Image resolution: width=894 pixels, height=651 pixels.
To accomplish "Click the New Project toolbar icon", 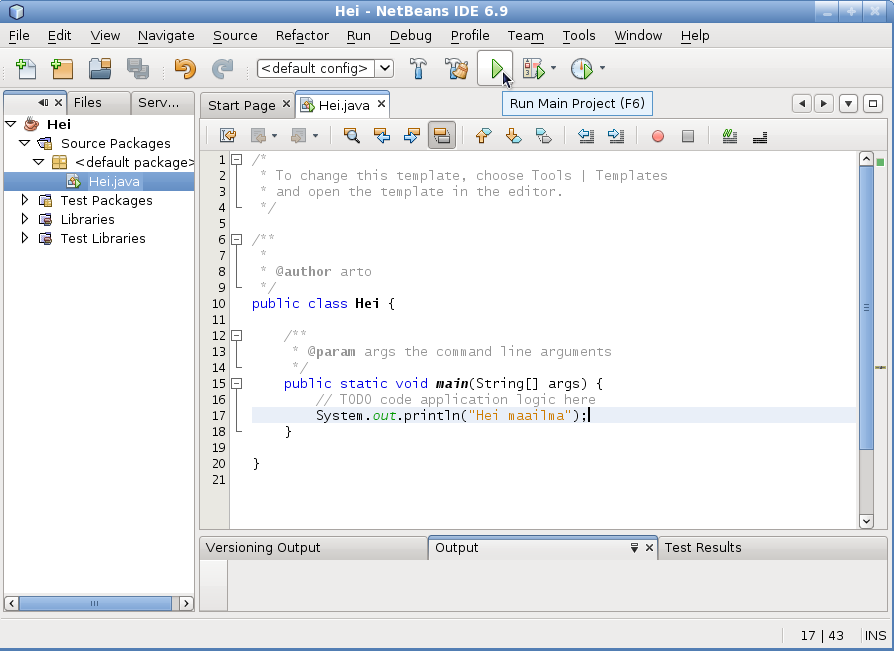I will coord(62,69).
